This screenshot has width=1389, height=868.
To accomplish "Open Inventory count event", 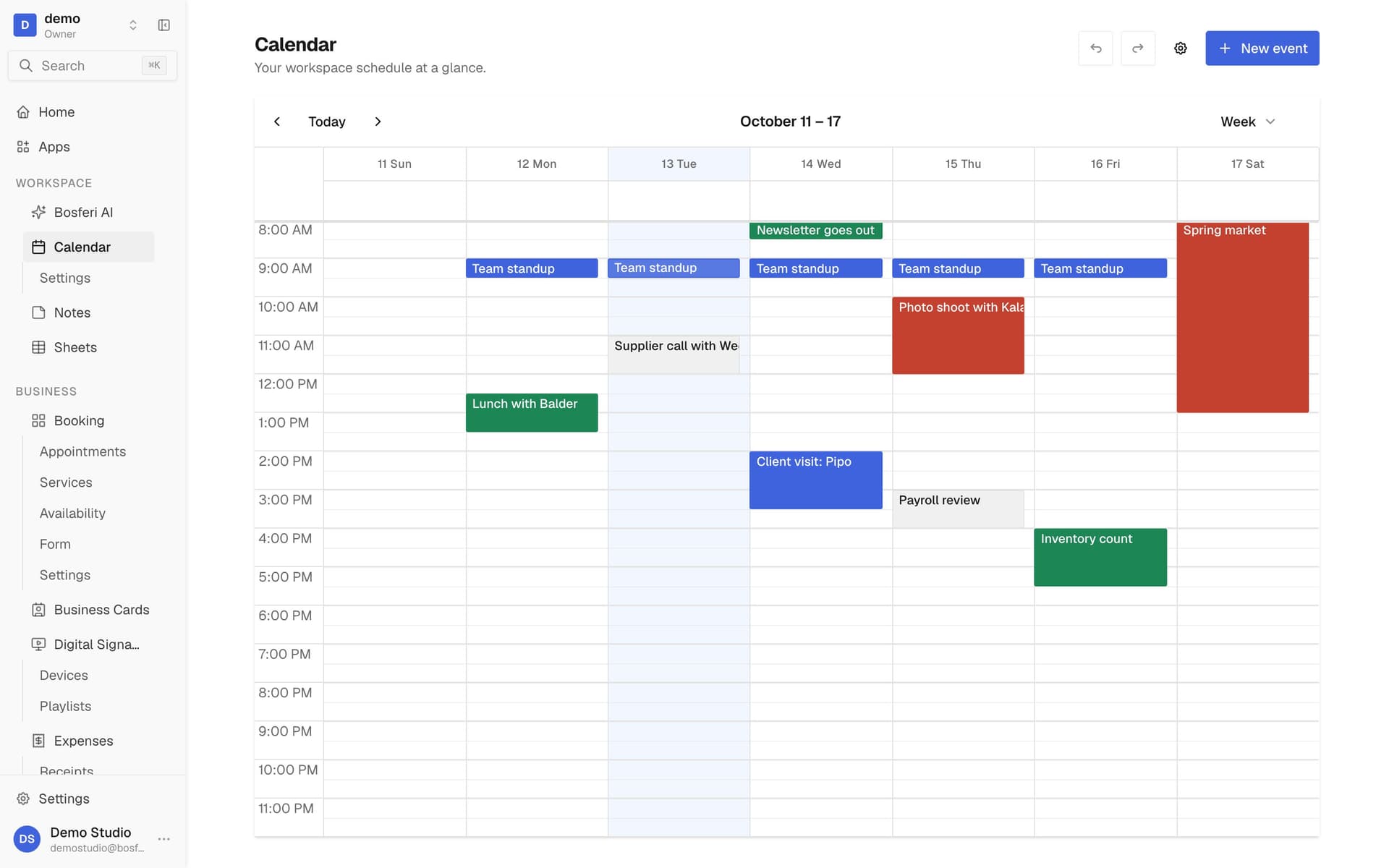I will 1100,557.
